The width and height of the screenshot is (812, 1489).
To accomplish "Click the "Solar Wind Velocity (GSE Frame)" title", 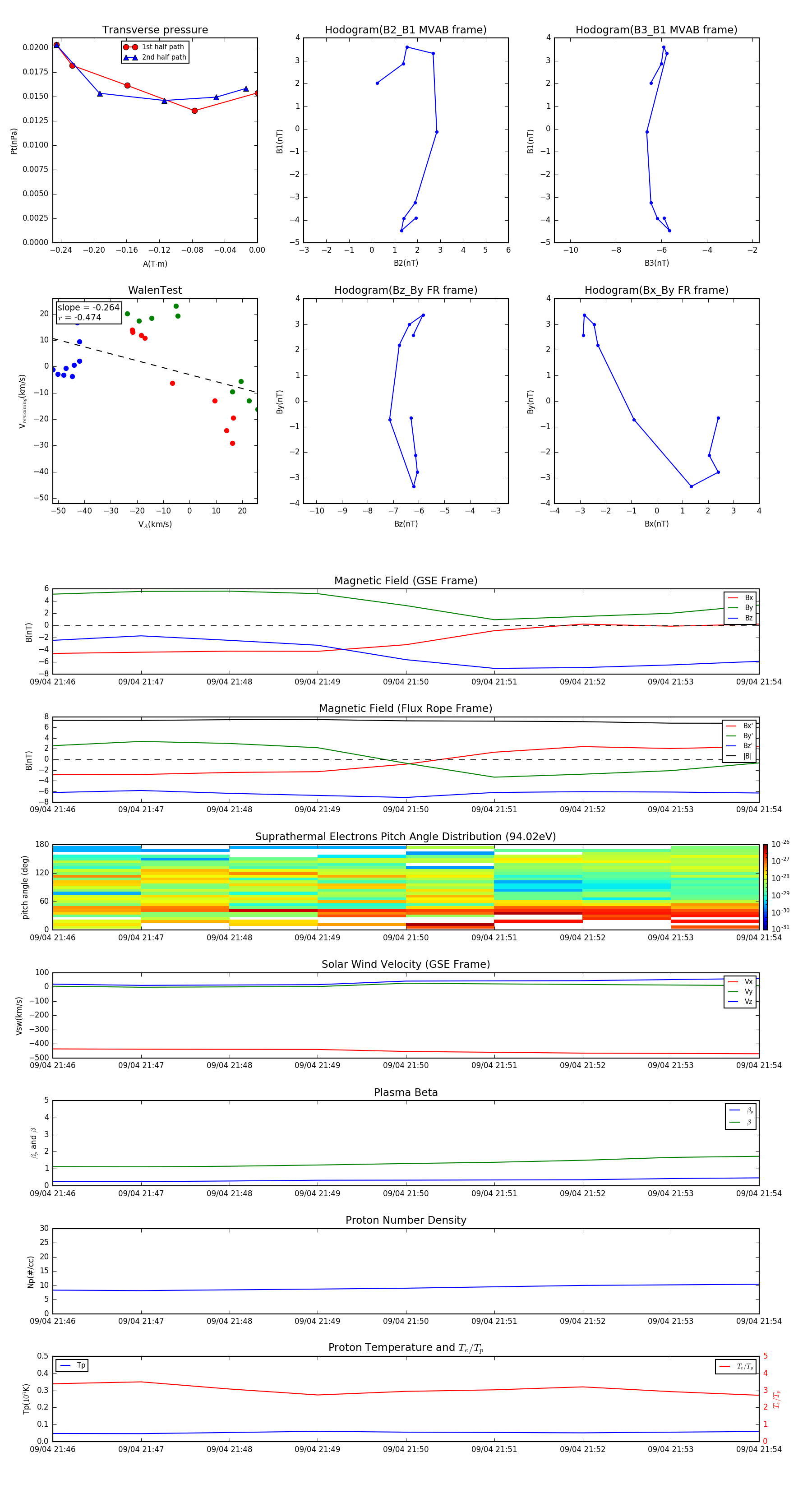I will coord(406,964).
